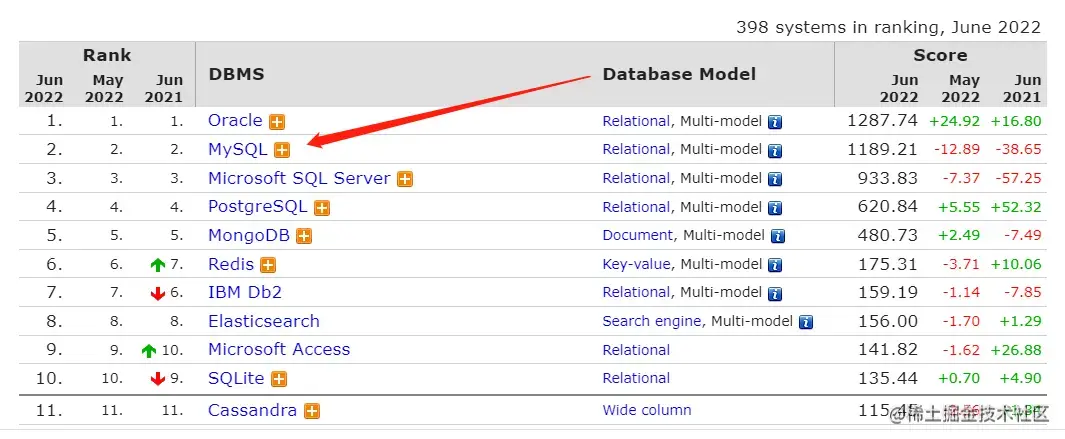The image size is (1065, 439).
Task: Click the info icon in Microsoft SQL Server row
Action: pos(775,179)
